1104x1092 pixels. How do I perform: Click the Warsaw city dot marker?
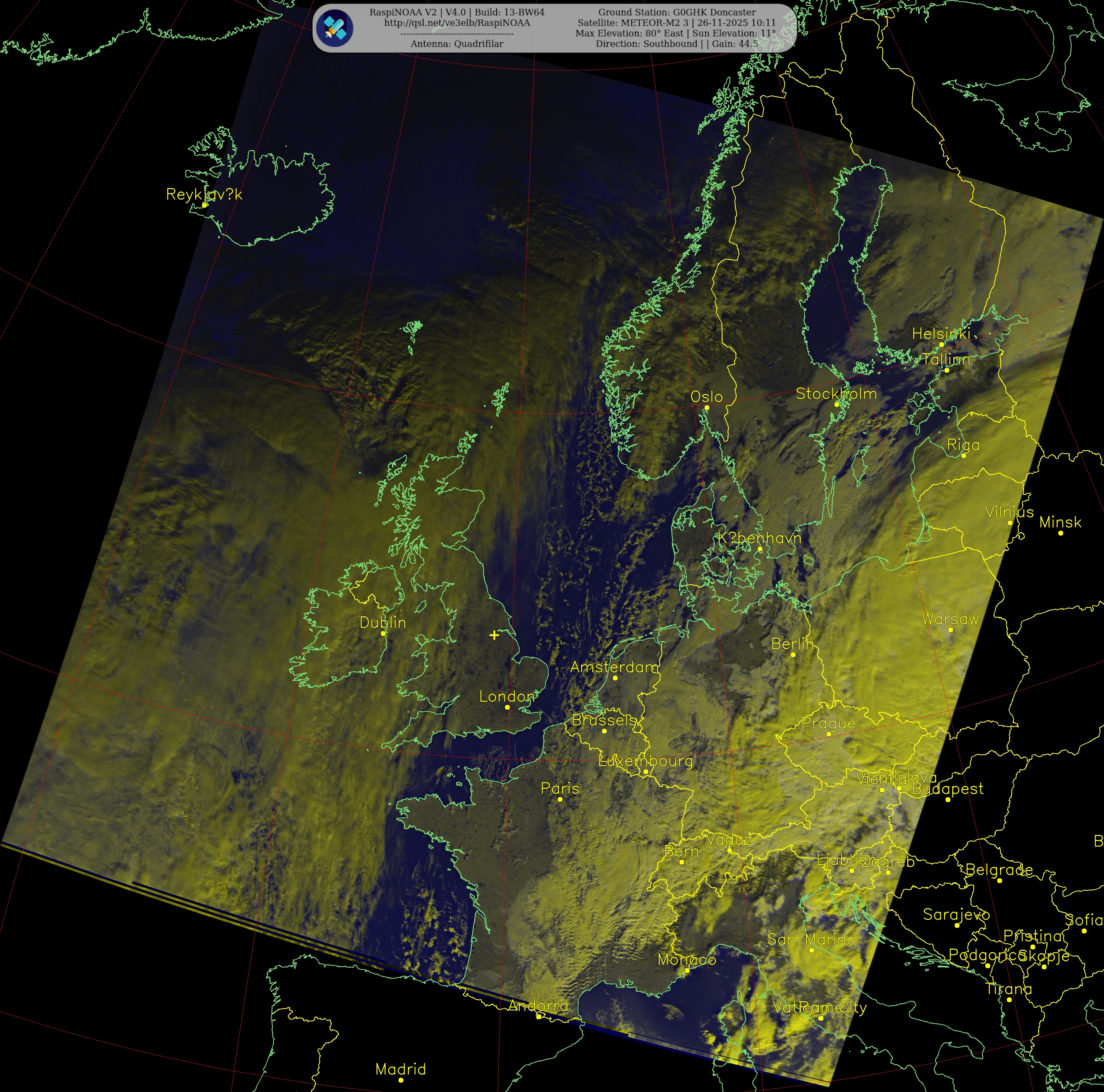tap(951, 630)
